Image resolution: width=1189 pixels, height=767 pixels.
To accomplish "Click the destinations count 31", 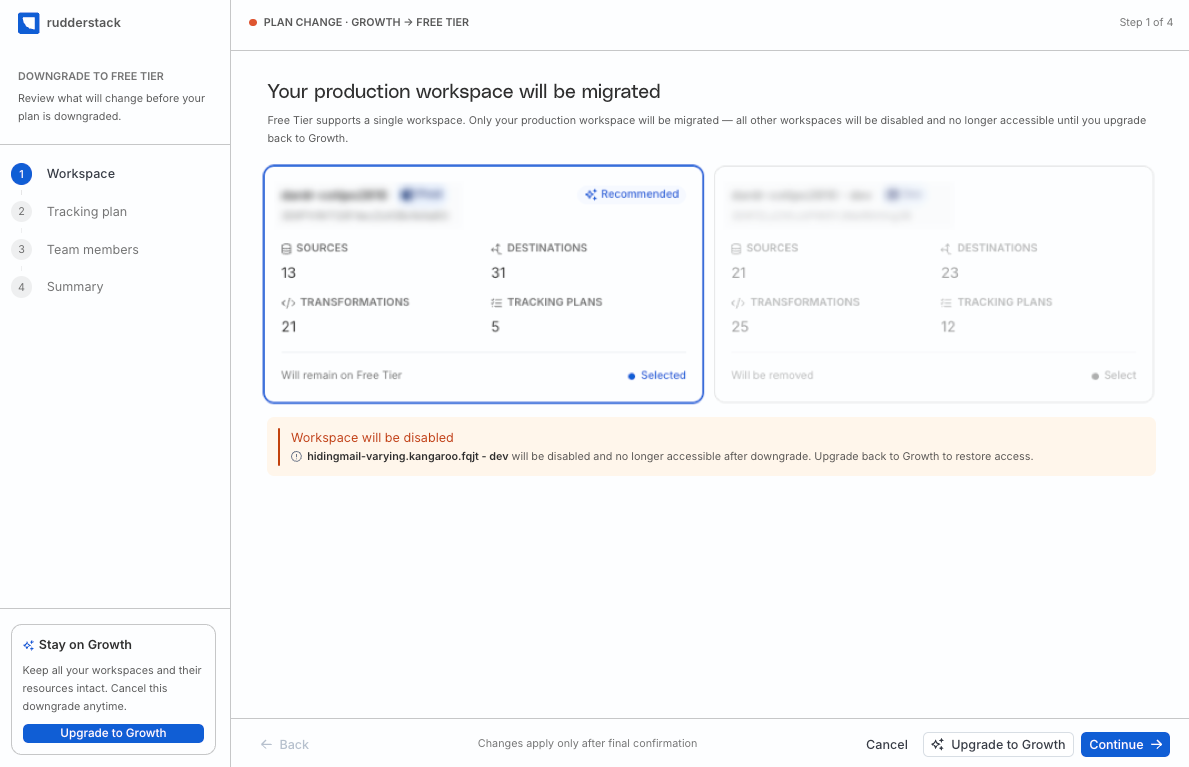I will (498, 273).
